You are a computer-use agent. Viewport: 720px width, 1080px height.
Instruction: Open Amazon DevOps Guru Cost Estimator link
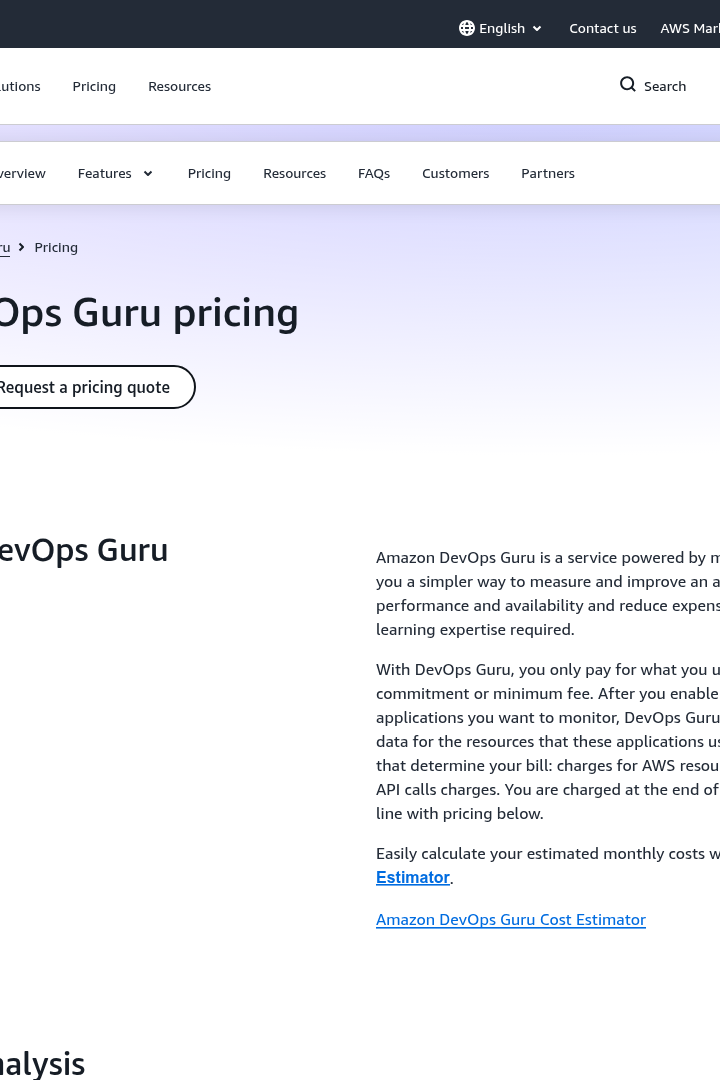[511, 920]
